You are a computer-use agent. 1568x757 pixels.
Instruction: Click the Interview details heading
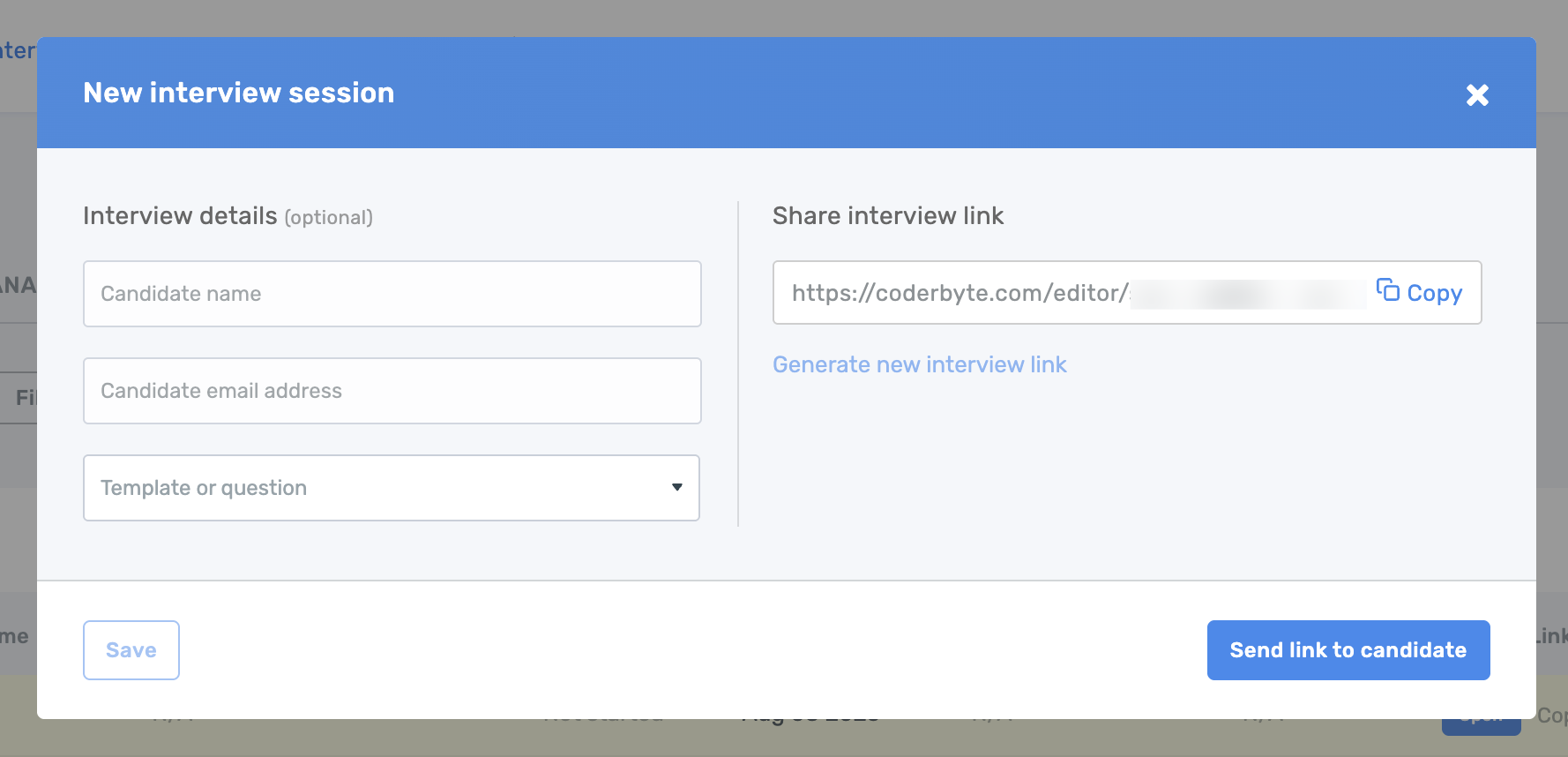tap(180, 216)
